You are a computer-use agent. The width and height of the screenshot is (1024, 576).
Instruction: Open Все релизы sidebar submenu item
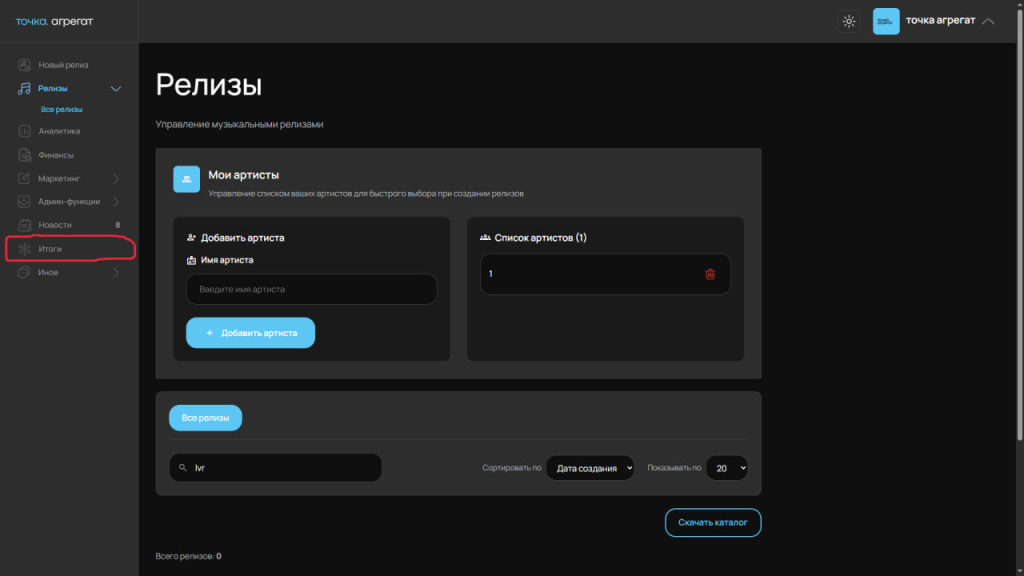pyautogui.click(x=61, y=109)
